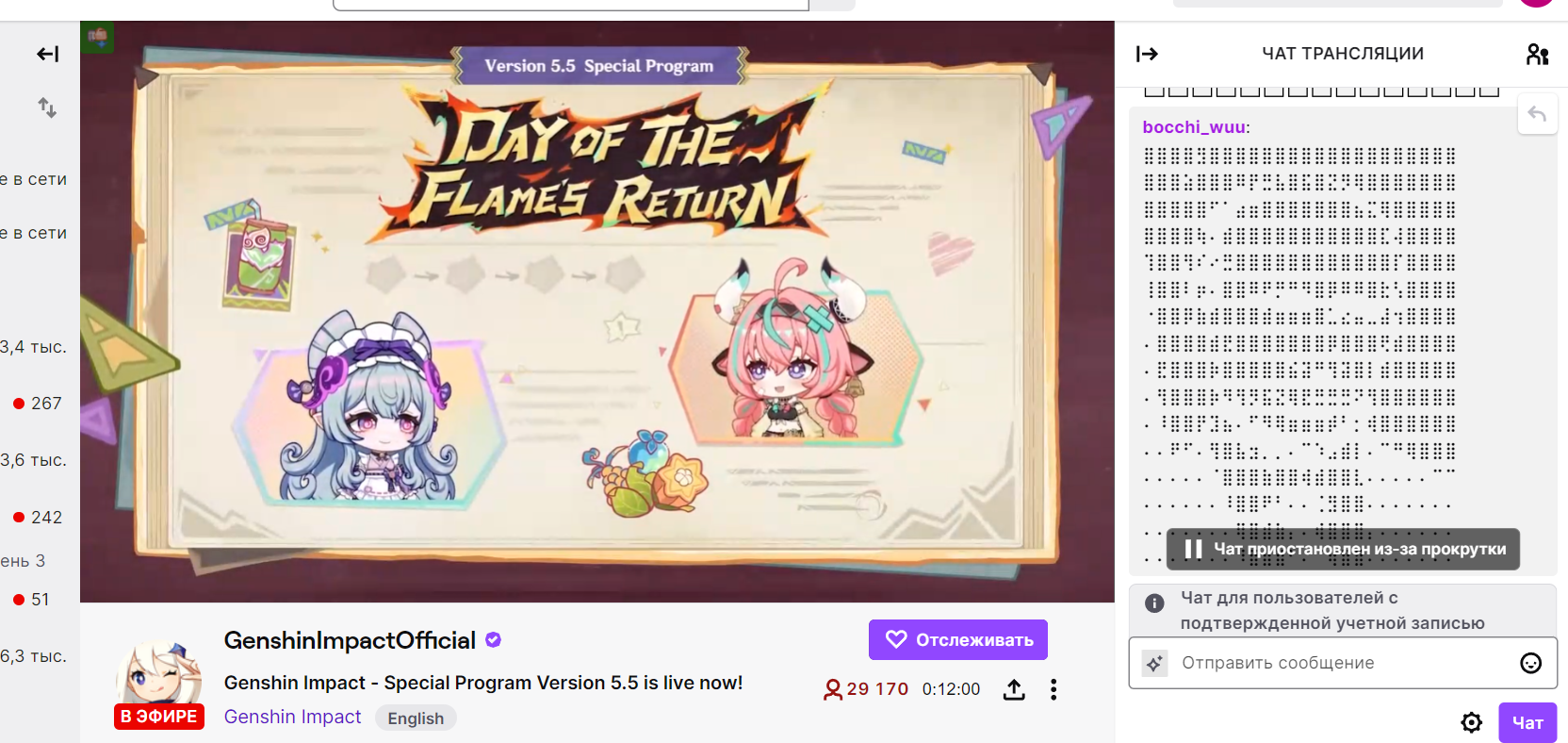Screen dimensions: 1568x743
Task: Open the chat community users icon
Action: pyautogui.click(x=1537, y=54)
